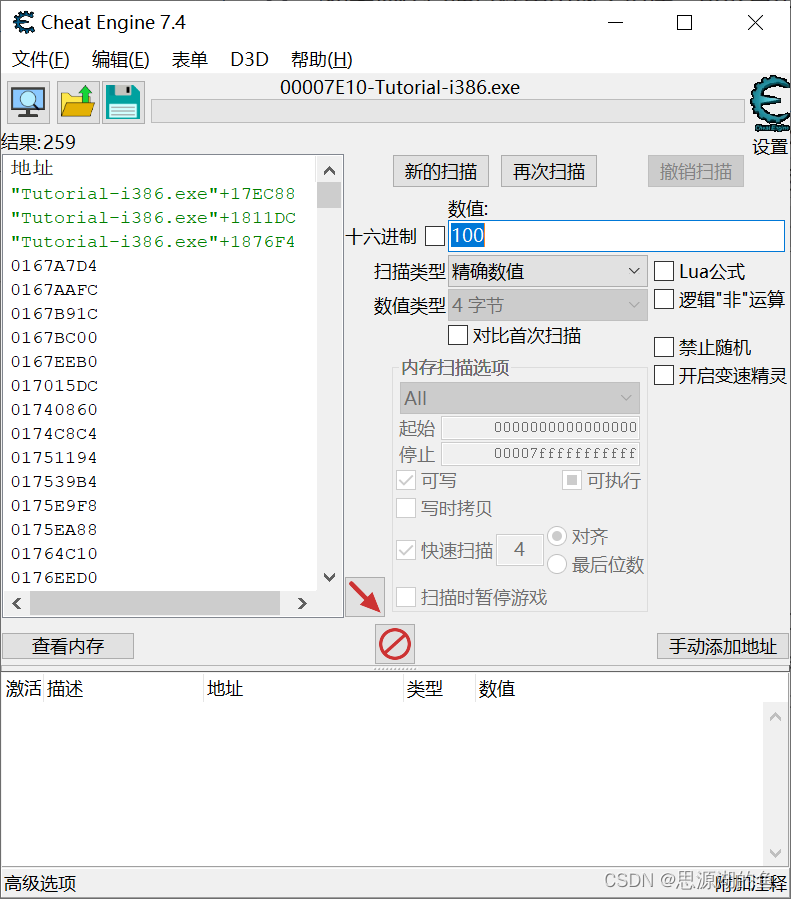Enable the Lua公式 checkbox
Viewport: 791px width, 899px height.
(664, 271)
